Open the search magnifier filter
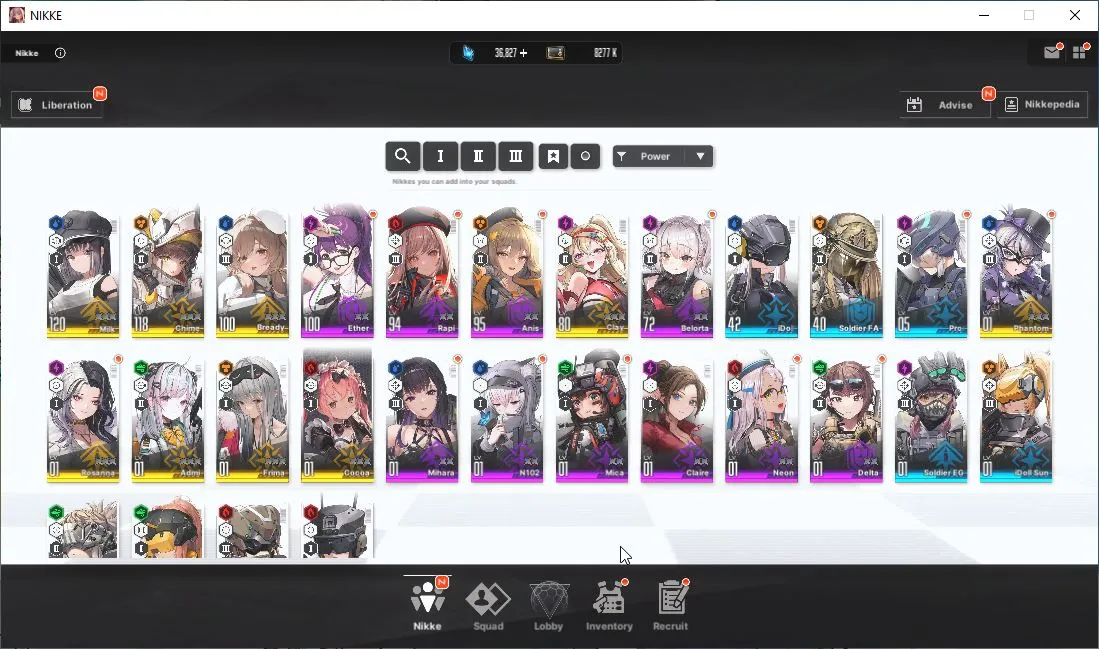This screenshot has width=1099, height=649. click(402, 156)
